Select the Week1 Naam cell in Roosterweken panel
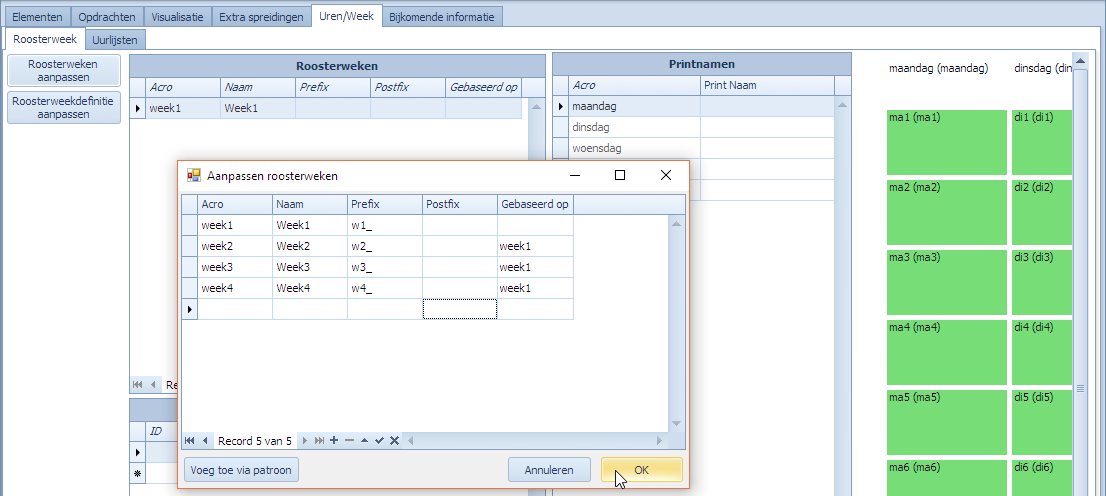1106x496 pixels. tap(257, 109)
